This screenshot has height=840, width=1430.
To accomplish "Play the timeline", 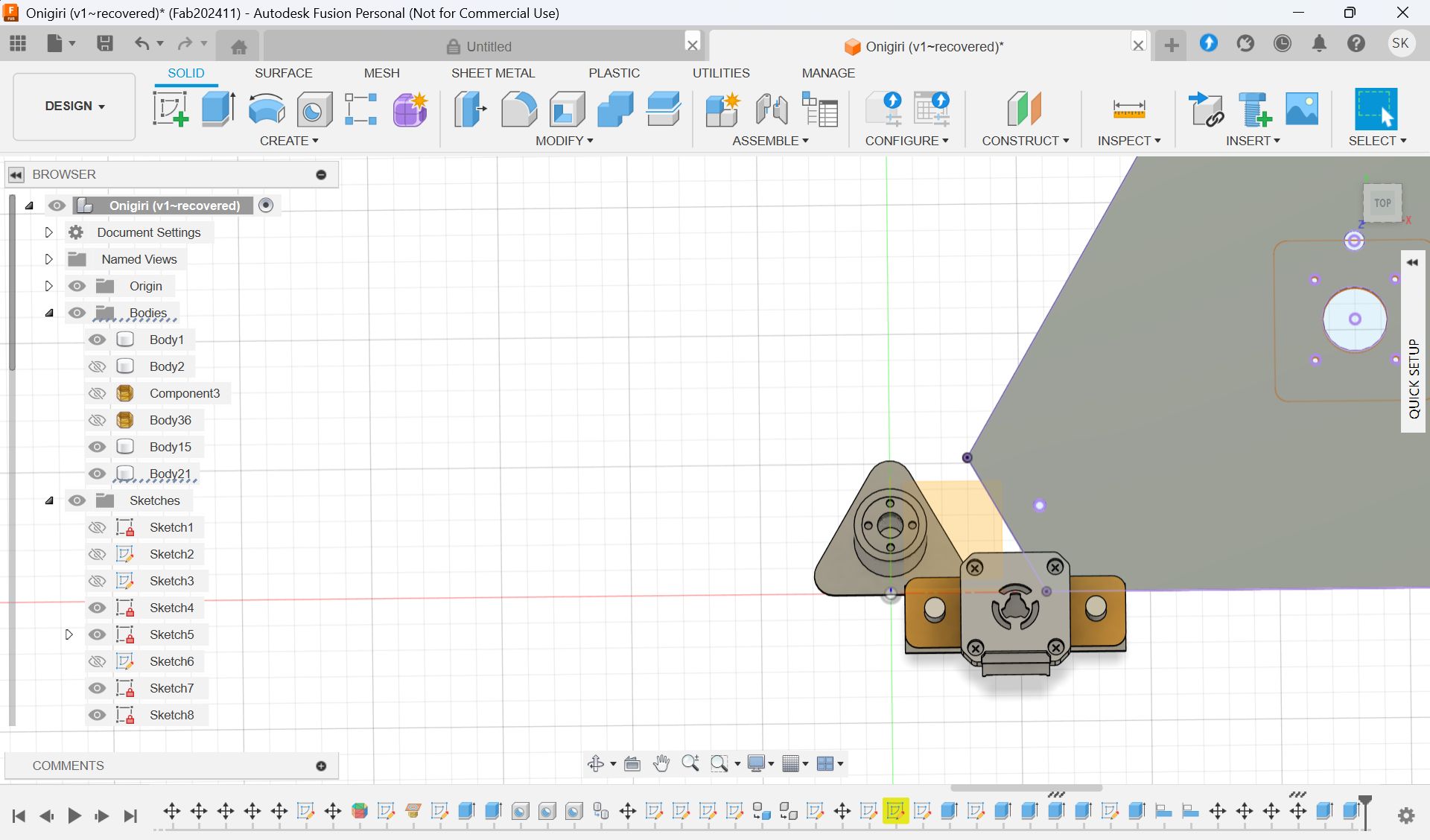I will pyautogui.click(x=74, y=816).
